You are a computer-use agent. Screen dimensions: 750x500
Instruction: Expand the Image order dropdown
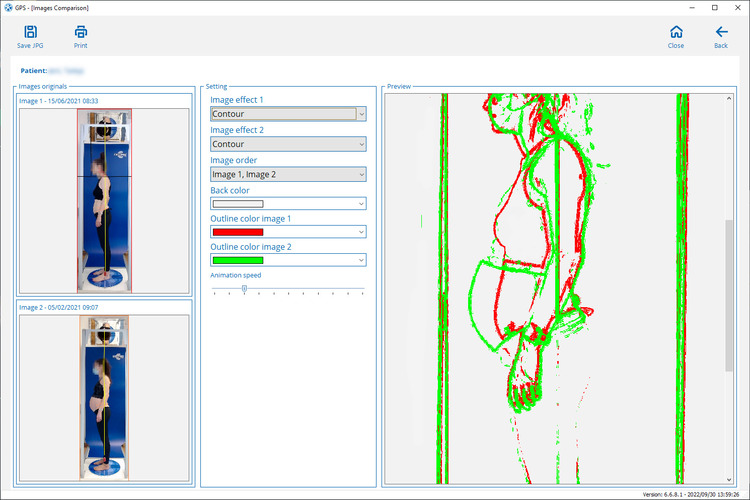click(x=288, y=174)
